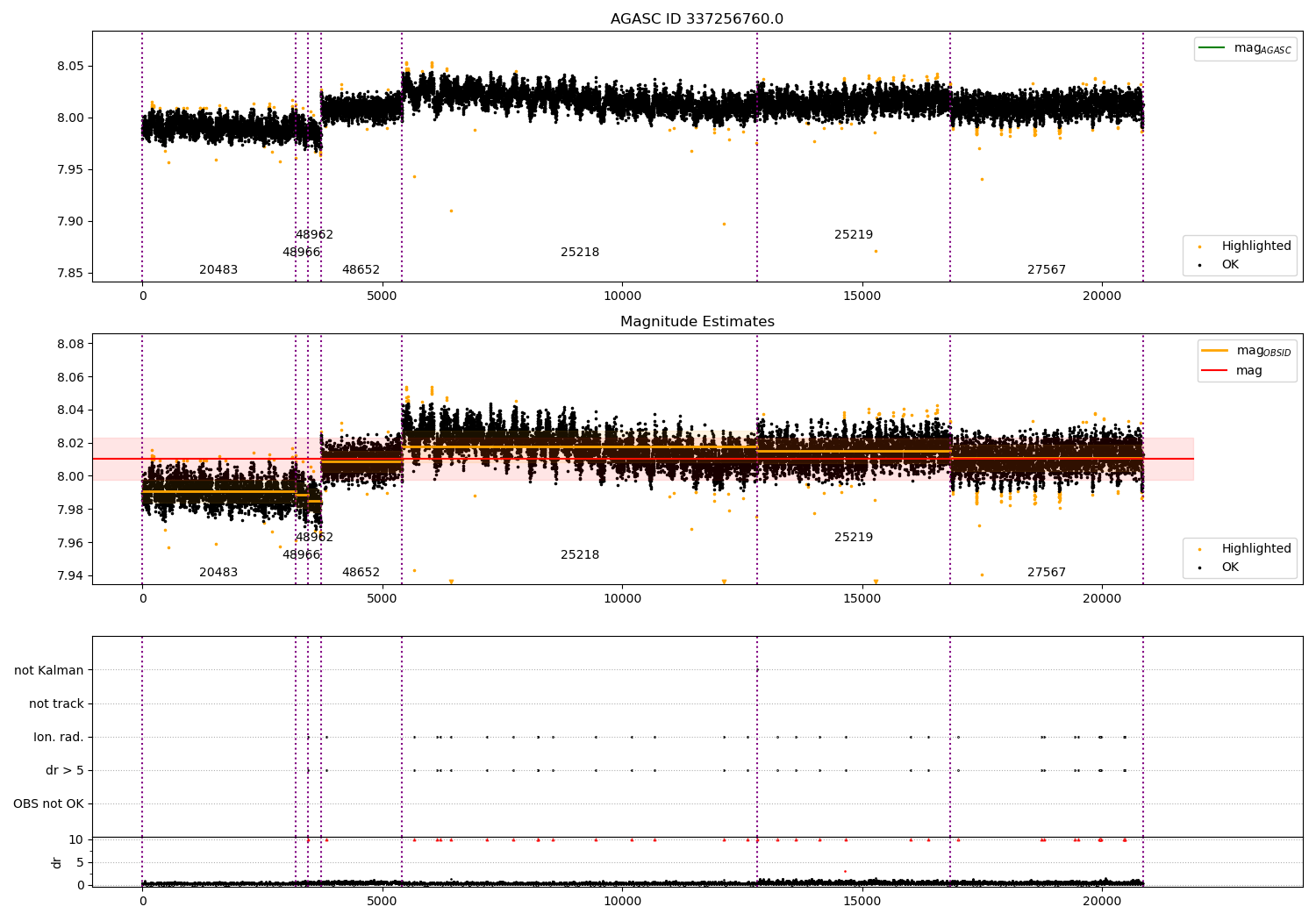The image size is (1316, 921).
Task: Click obsid label 48962 in Magnitude Estimates plot
Action: (x=314, y=538)
